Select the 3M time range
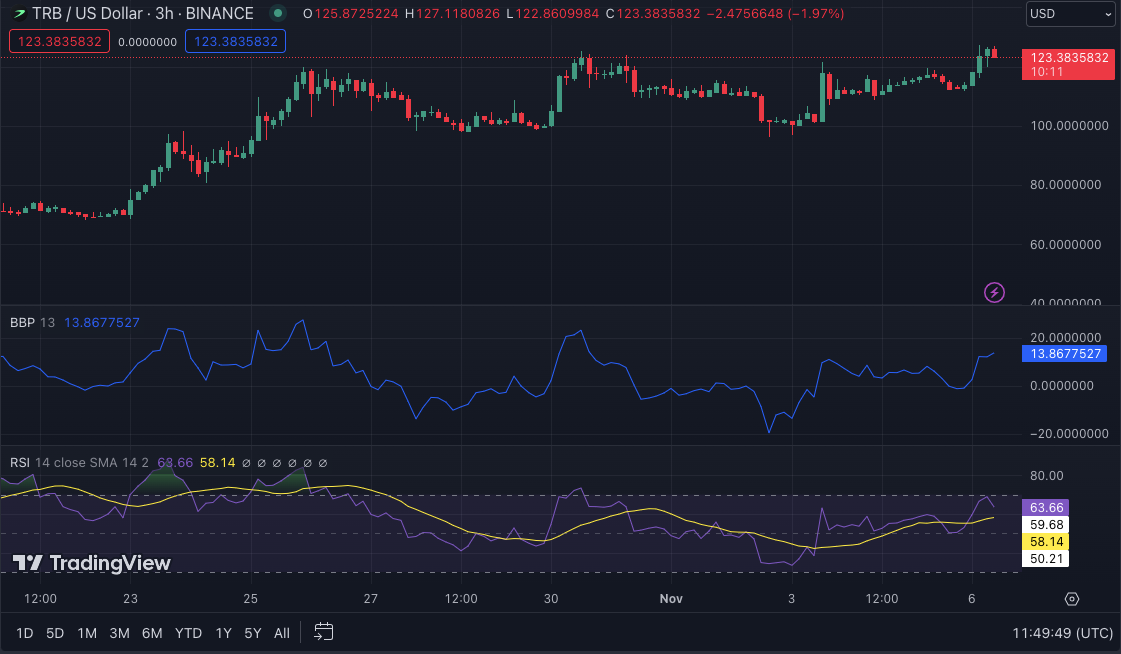The height and width of the screenshot is (654, 1121). pyautogui.click(x=119, y=633)
